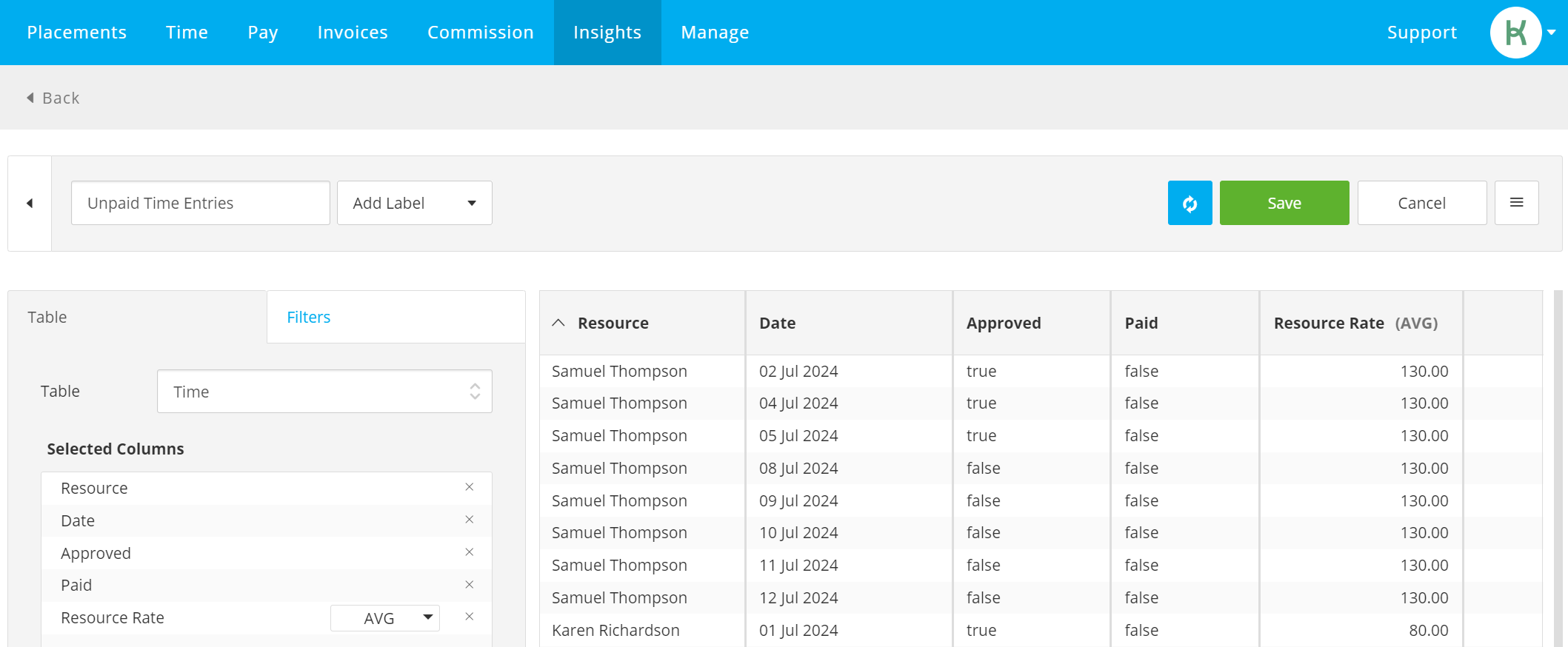The width and height of the screenshot is (1568, 647).
Task: Switch to the Table tab
Action: [137, 317]
